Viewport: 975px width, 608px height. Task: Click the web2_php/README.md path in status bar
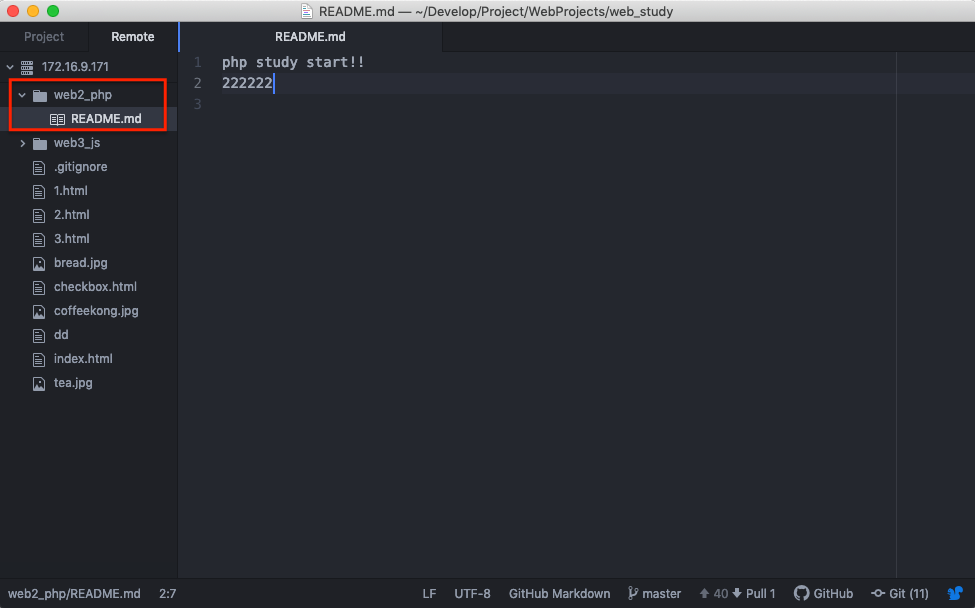[74, 594]
